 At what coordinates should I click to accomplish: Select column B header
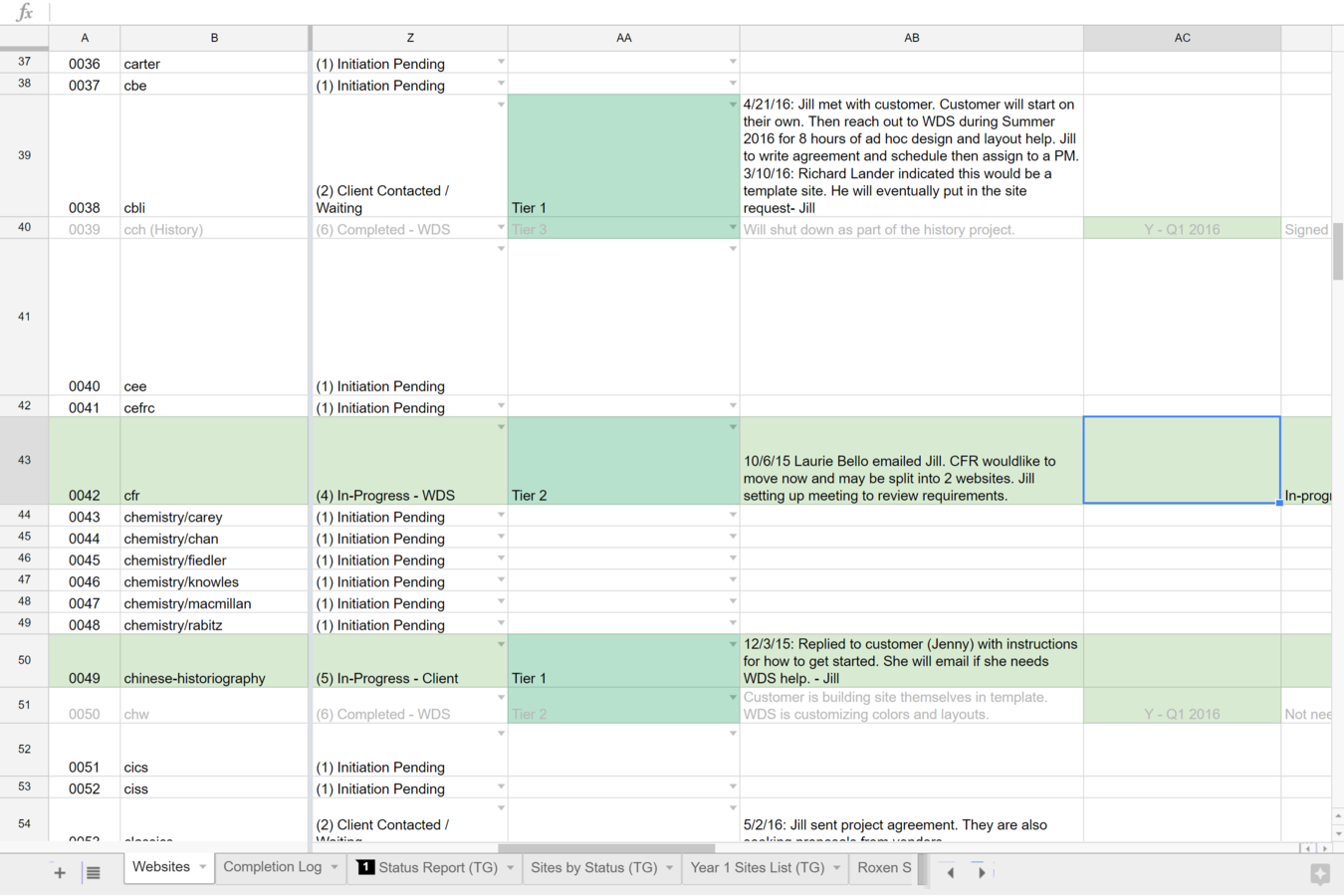pos(214,38)
